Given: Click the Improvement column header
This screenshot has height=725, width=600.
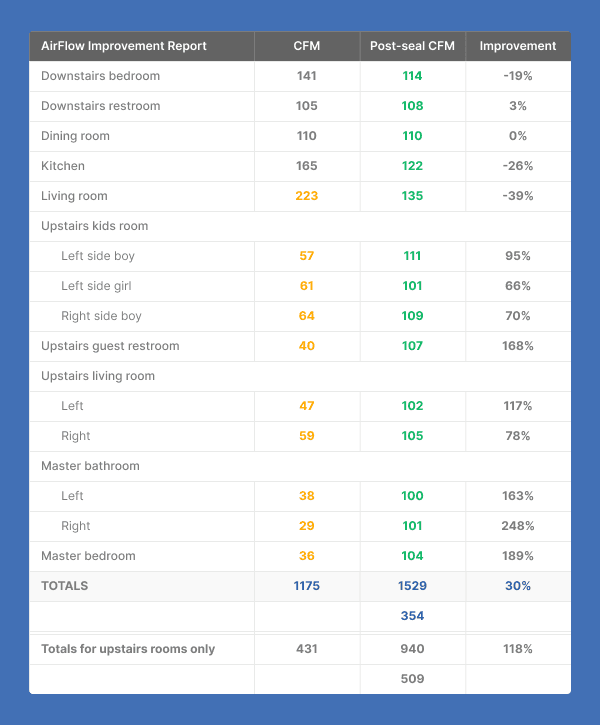Looking at the screenshot, I should [517, 46].
